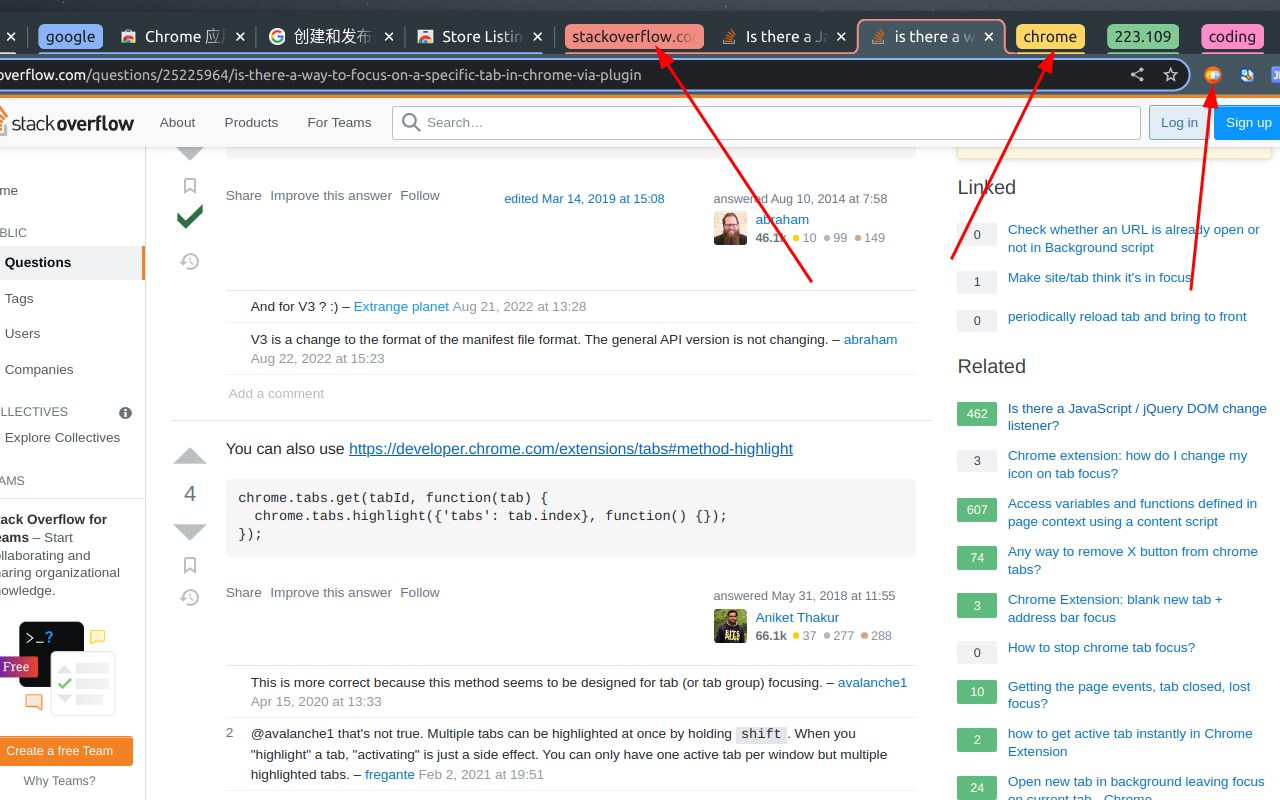
Task: Click the Sign up button
Action: coord(1248,122)
